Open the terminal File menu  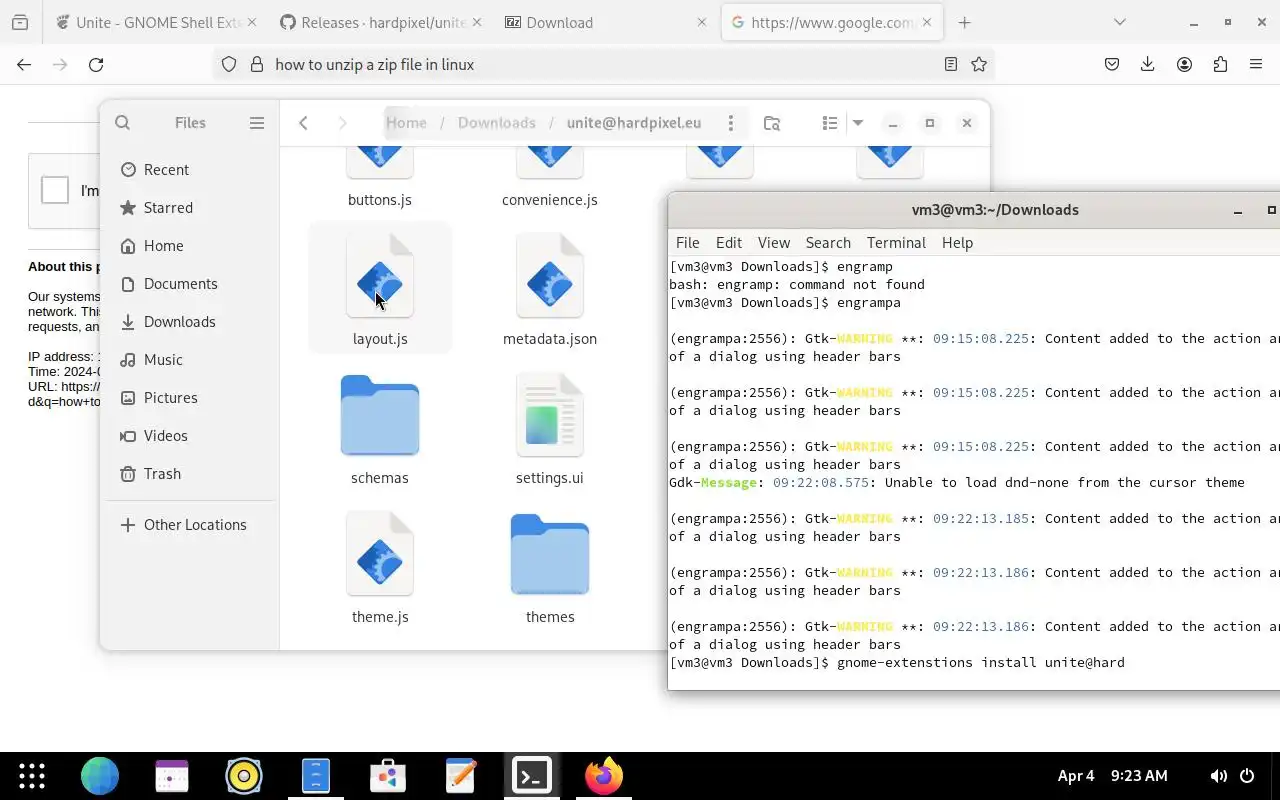point(688,242)
